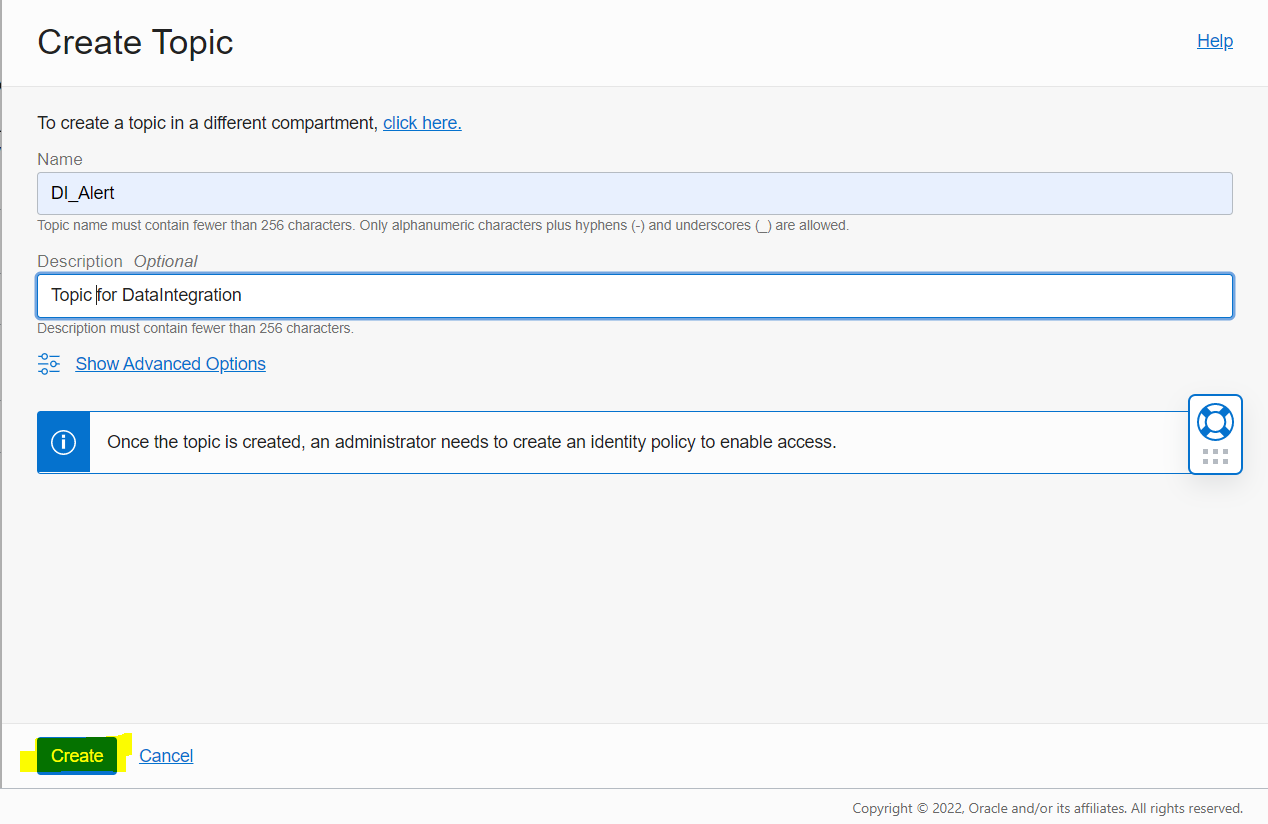Image resolution: width=1268 pixels, height=824 pixels.
Task: Focus the Name field containing DI_Alert
Action: coord(634,193)
